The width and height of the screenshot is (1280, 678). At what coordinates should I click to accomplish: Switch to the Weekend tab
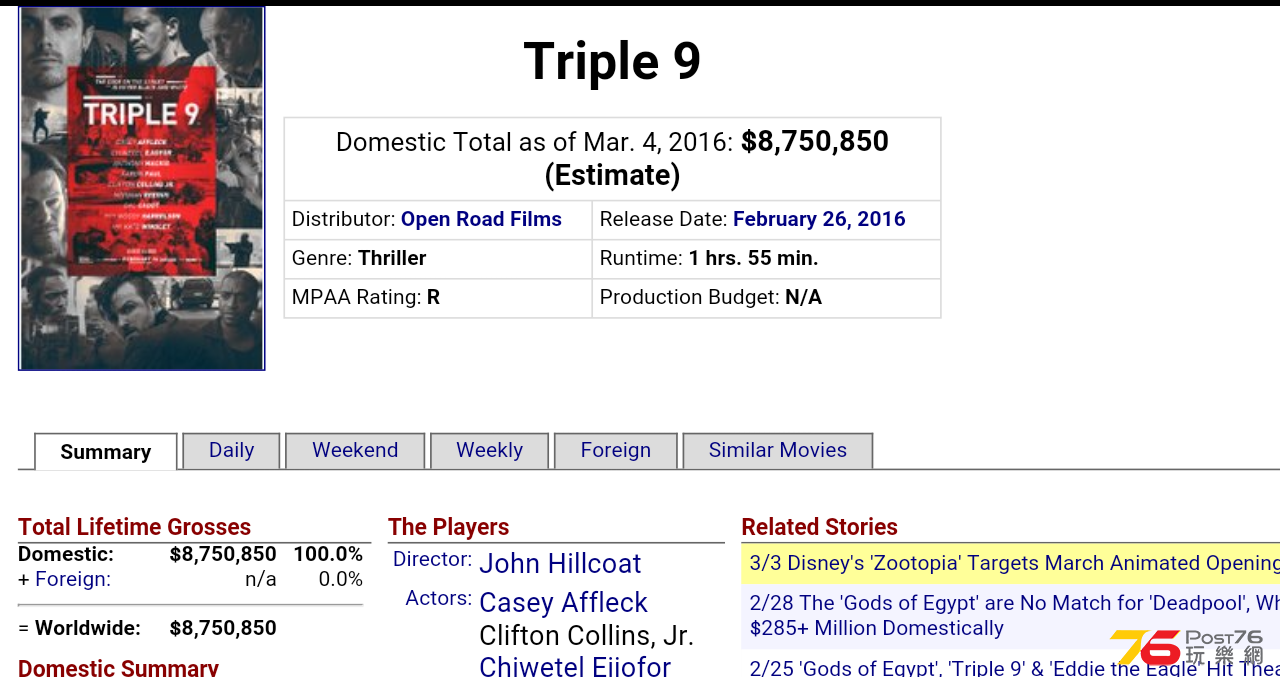coord(355,450)
